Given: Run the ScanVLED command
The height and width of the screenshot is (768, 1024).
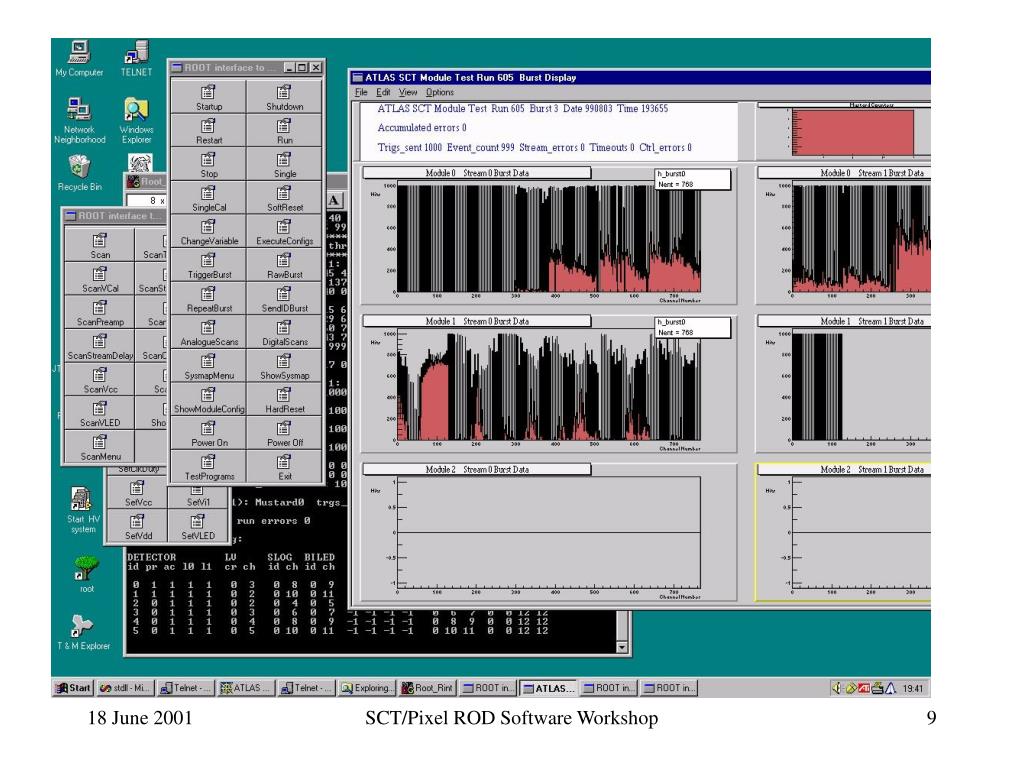Looking at the screenshot, I should [x=99, y=413].
